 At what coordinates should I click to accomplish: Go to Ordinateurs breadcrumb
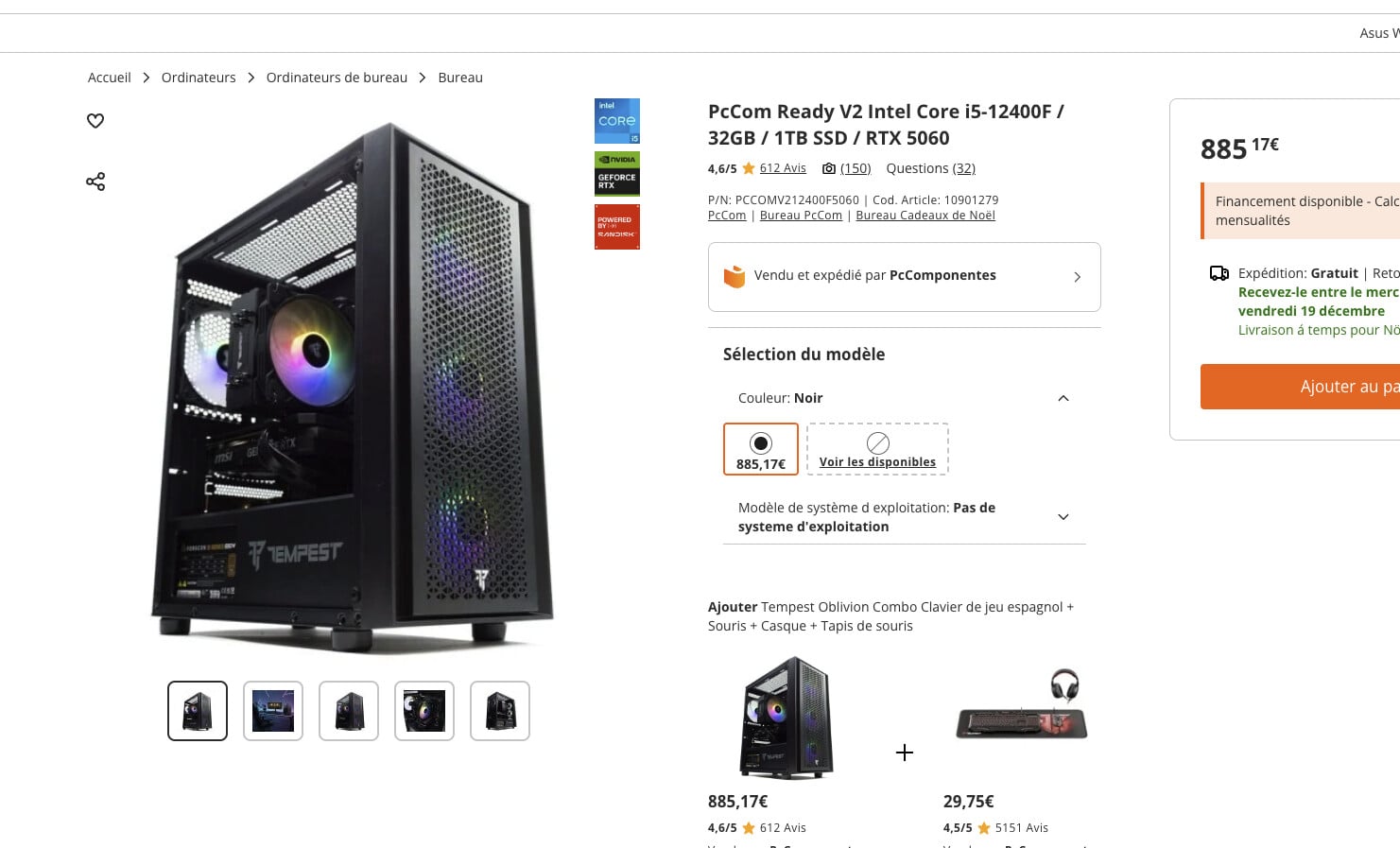point(199,78)
